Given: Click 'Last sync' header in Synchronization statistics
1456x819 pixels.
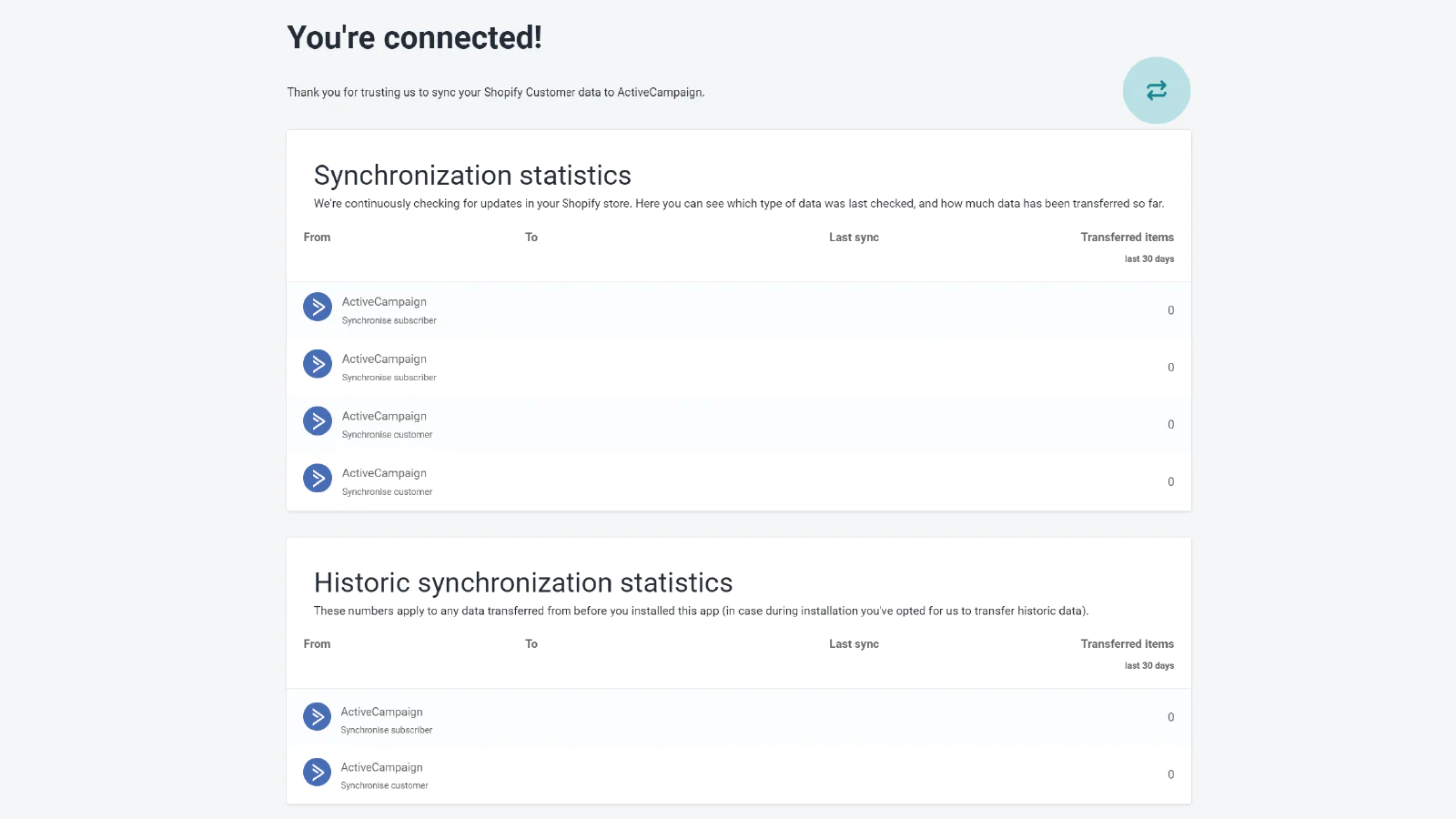Looking at the screenshot, I should tap(854, 238).
